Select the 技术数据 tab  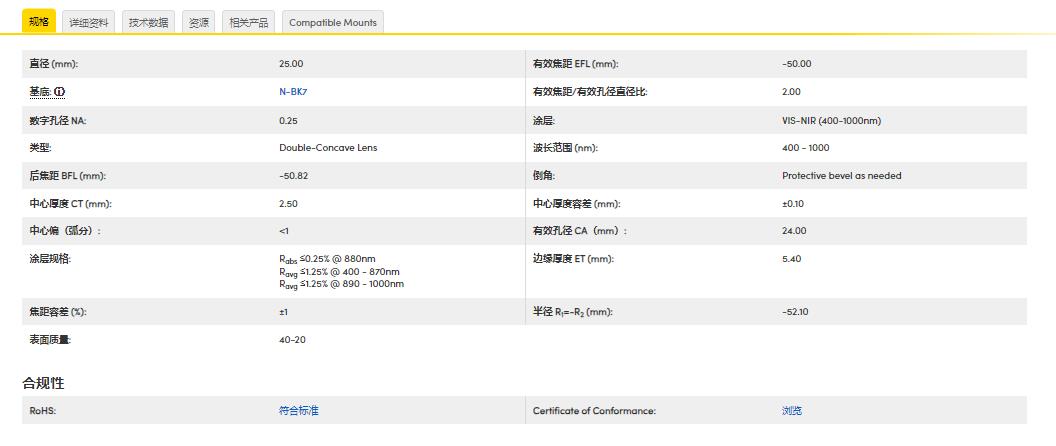click(x=148, y=22)
